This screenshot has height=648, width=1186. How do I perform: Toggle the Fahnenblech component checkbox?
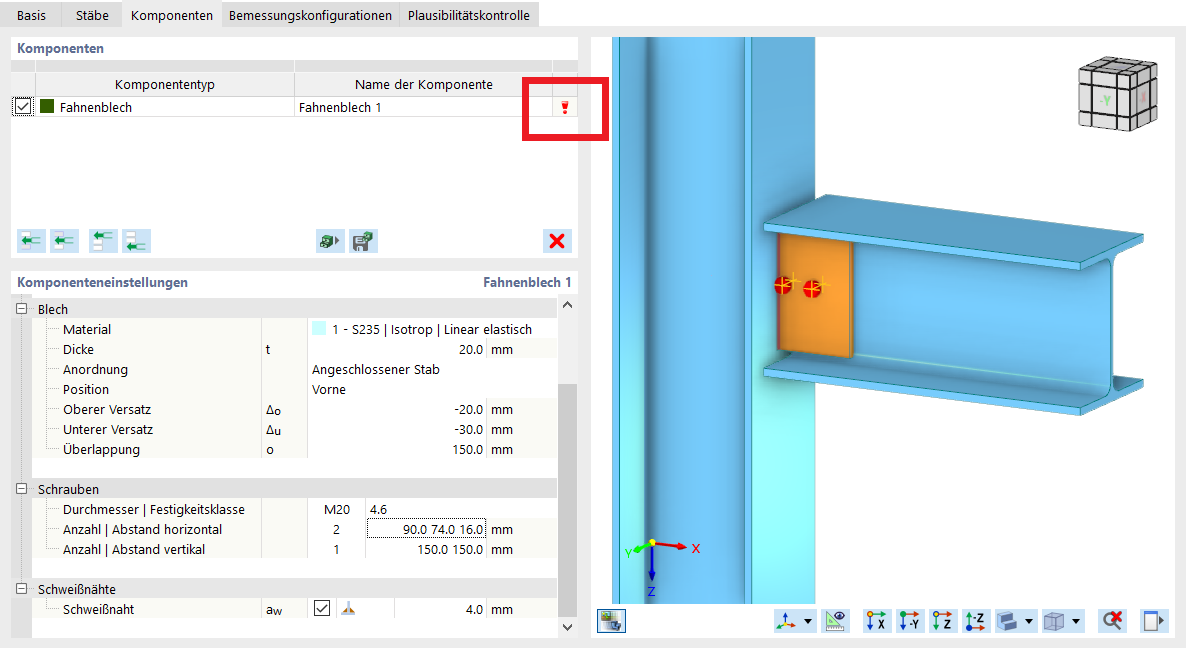pyautogui.click(x=23, y=107)
